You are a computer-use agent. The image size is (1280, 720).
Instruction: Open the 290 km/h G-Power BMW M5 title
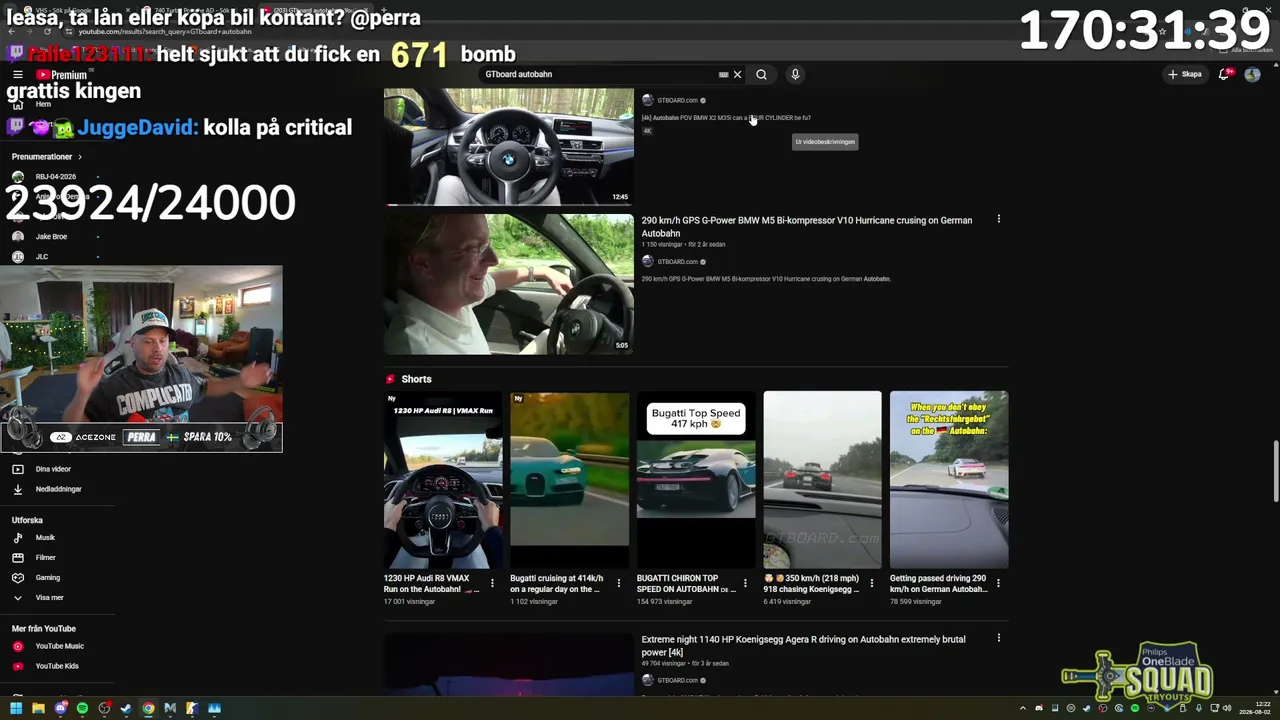click(806, 227)
